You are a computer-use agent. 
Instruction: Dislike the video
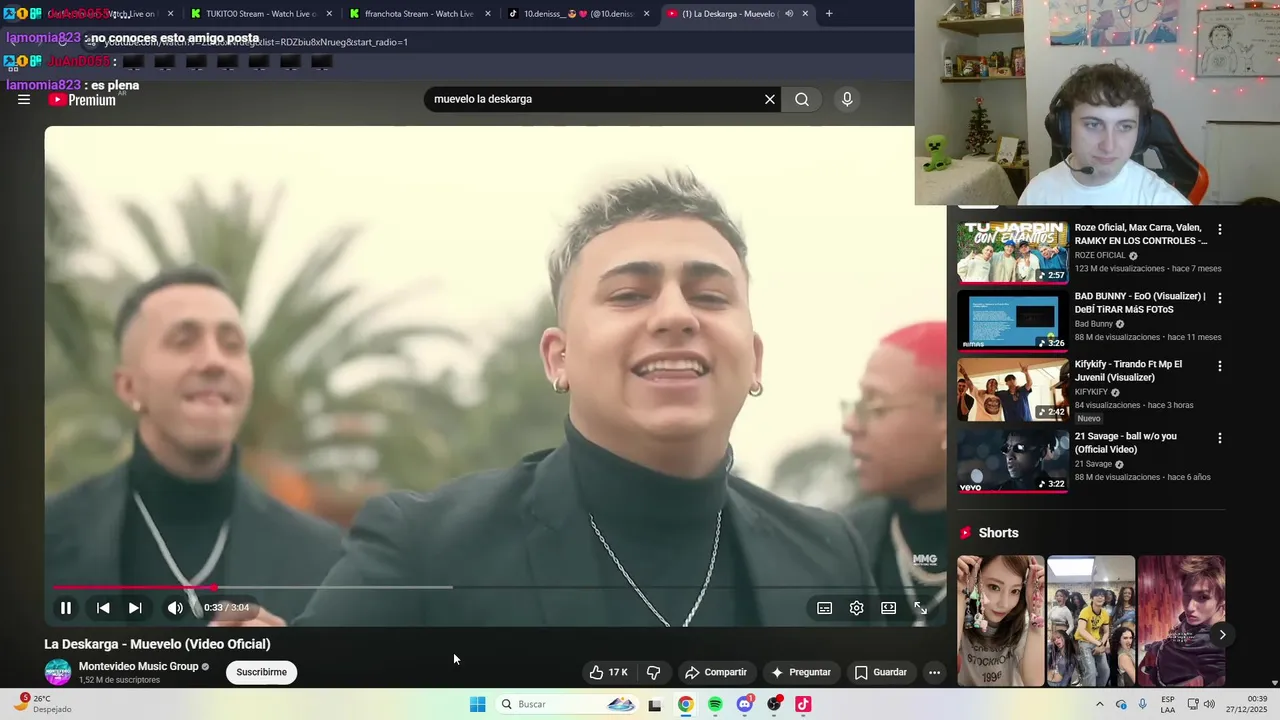click(654, 672)
